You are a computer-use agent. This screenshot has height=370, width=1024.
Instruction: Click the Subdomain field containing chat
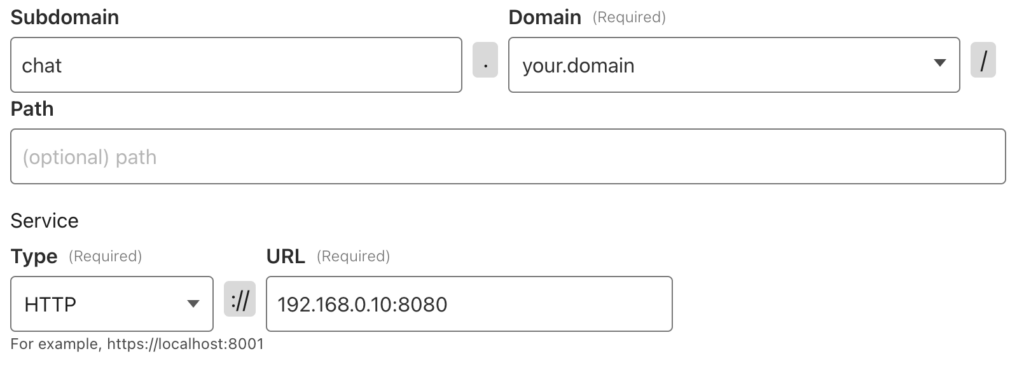coord(236,65)
